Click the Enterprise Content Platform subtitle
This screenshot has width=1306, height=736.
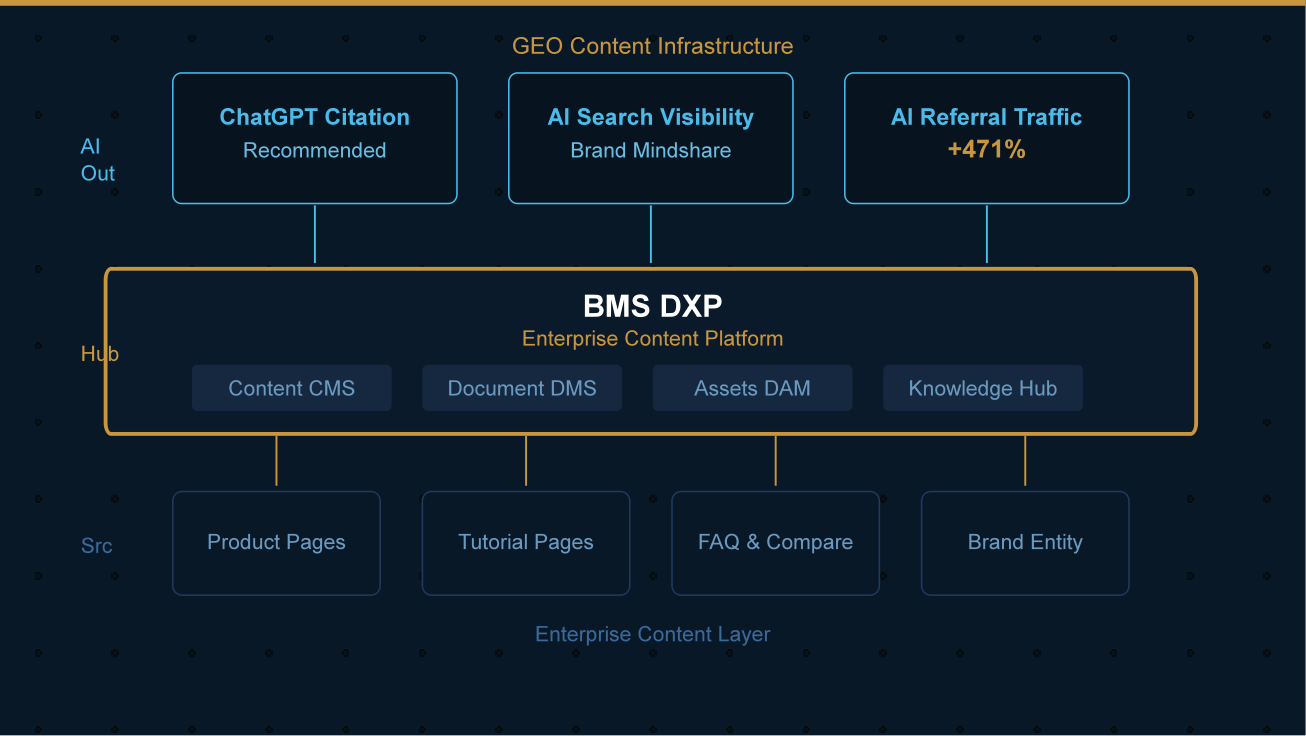click(x=653, y=339)
